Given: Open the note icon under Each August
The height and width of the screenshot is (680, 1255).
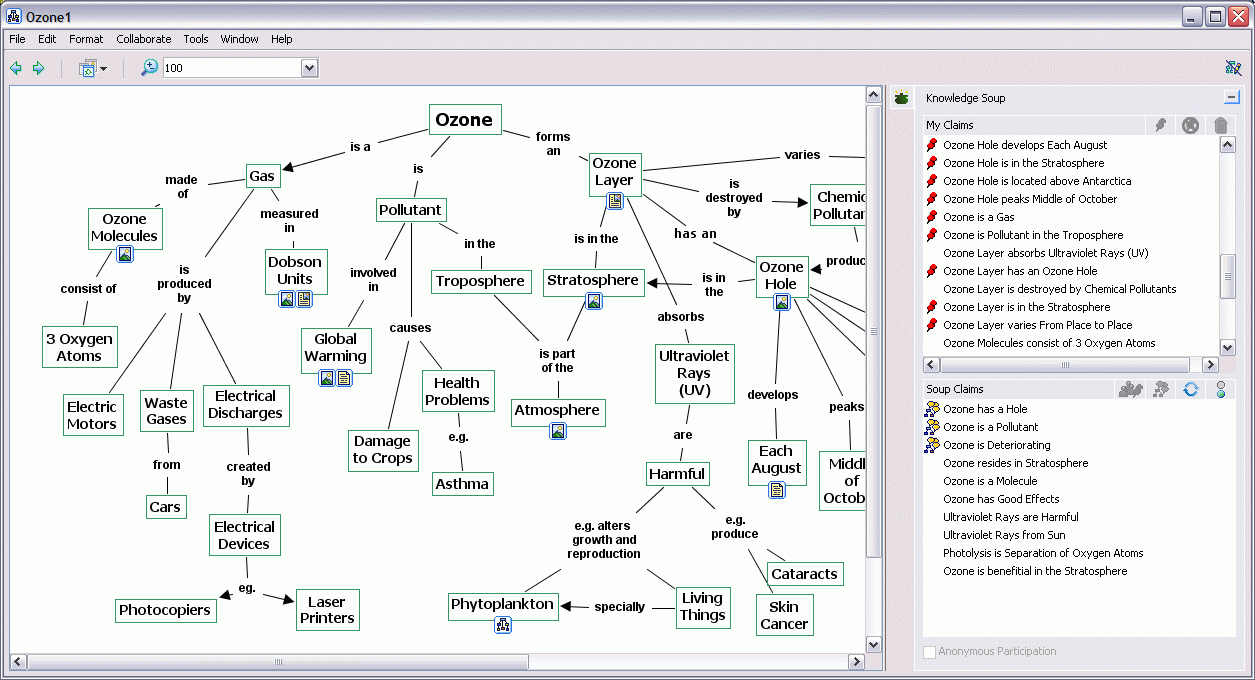Looking at the screenshot, I should pyautogui.click(x=777, y=490).
